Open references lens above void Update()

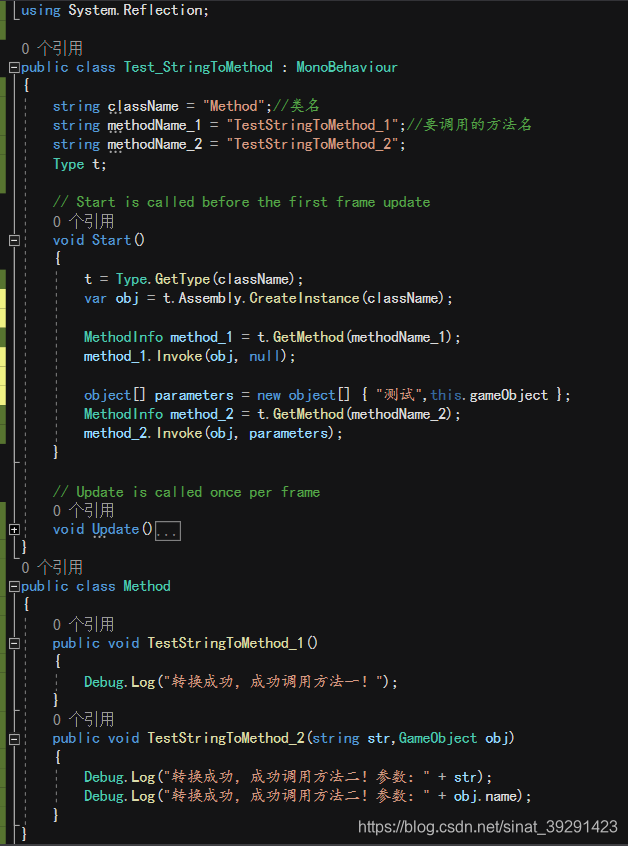click(83, 510)
